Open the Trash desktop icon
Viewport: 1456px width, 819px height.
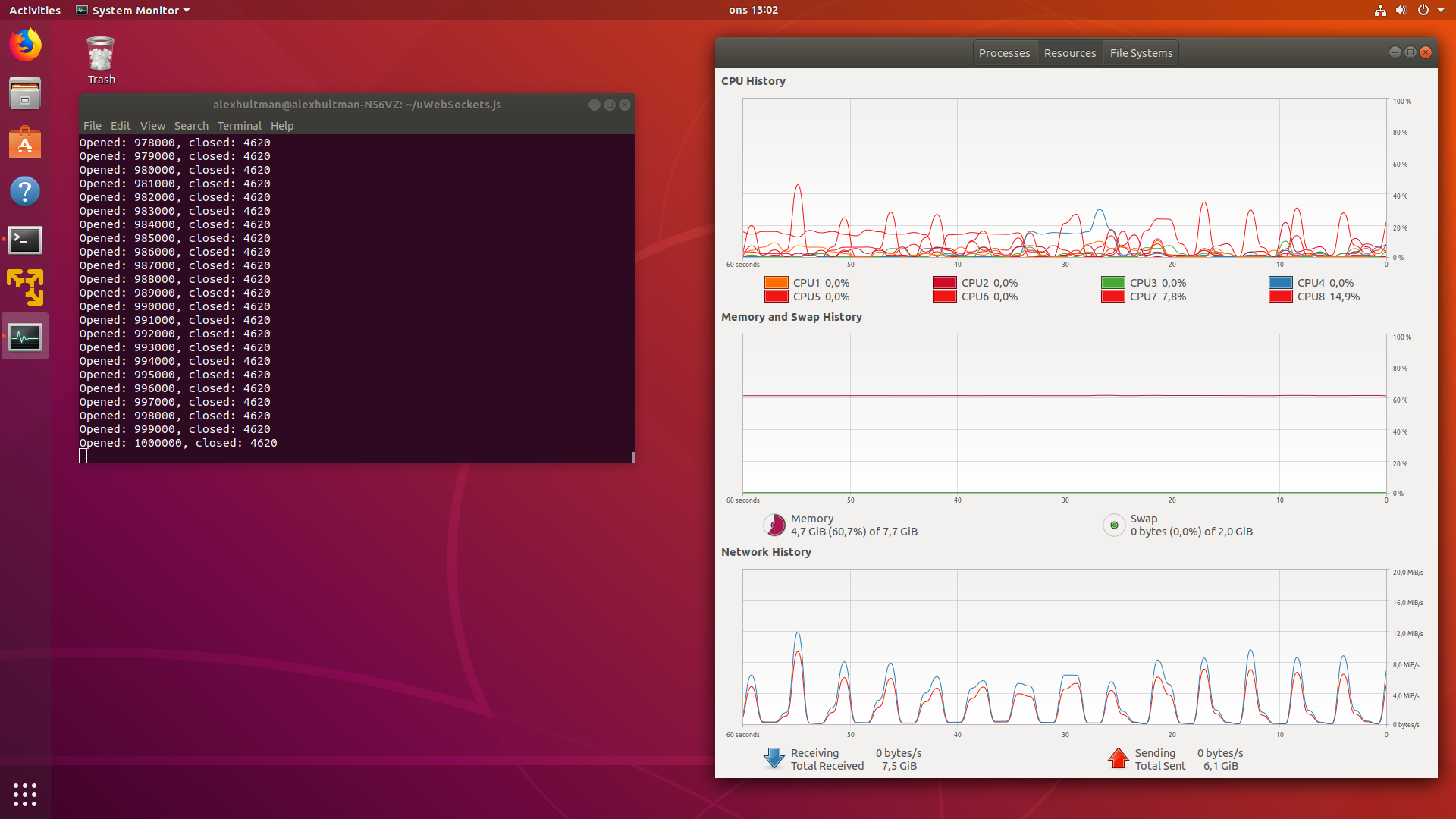101,61
